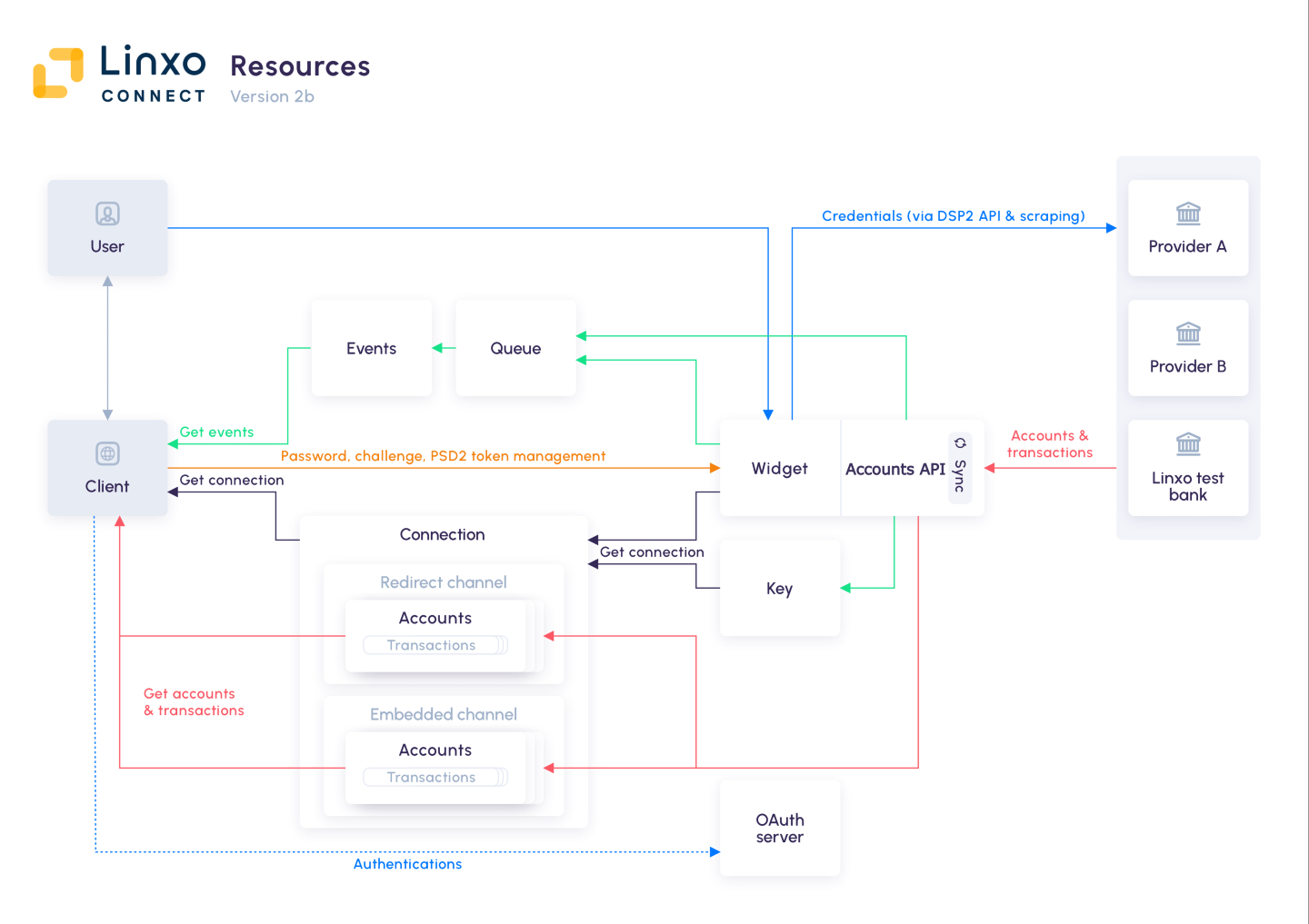This screenshot has width=1309, height=924.
Task: Select the Key box
Action: click(780, 588)
